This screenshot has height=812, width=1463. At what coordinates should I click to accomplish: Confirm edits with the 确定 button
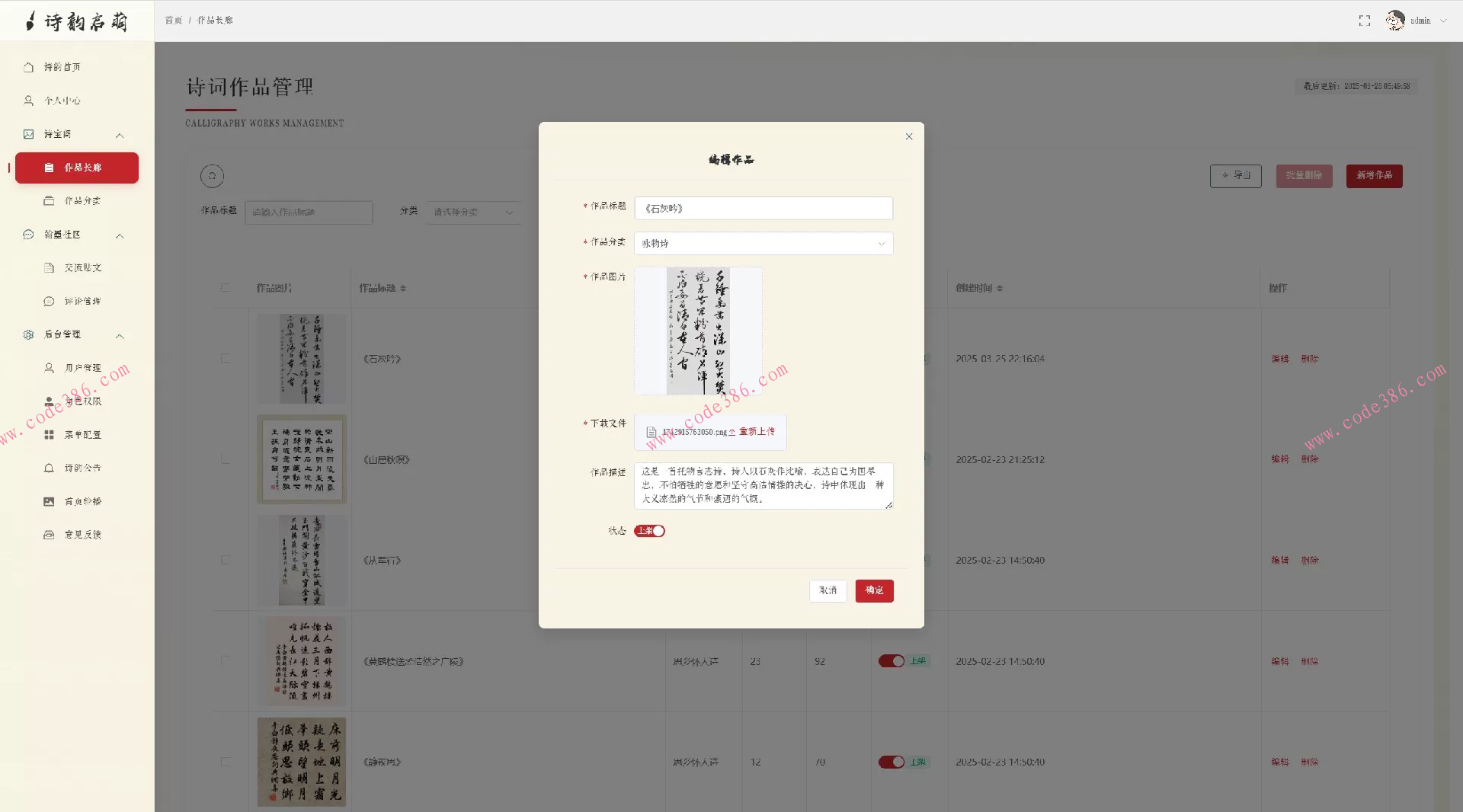874,590
